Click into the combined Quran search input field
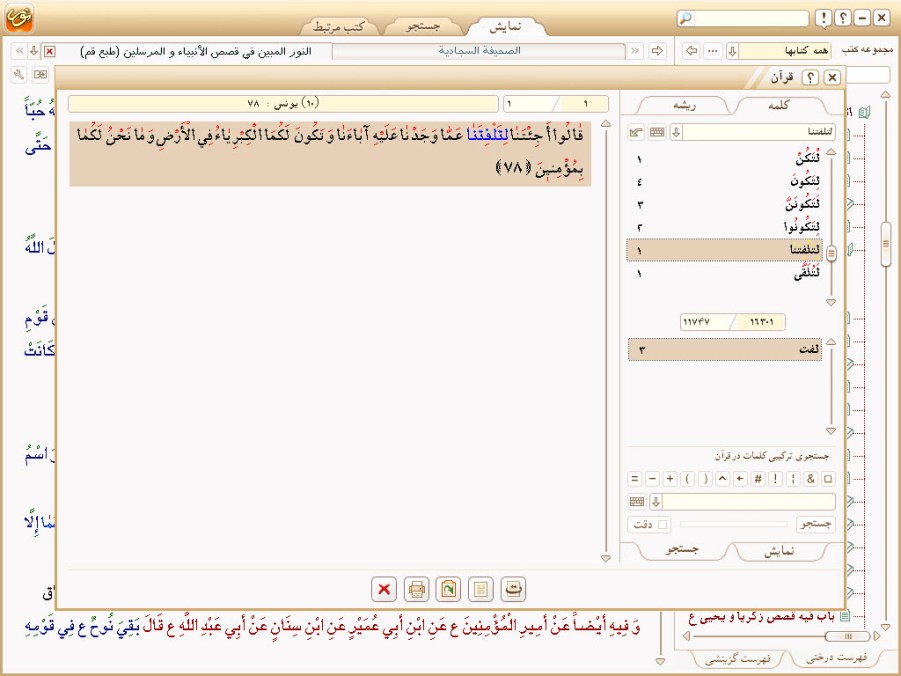901x676 pixels. [748, 502]
